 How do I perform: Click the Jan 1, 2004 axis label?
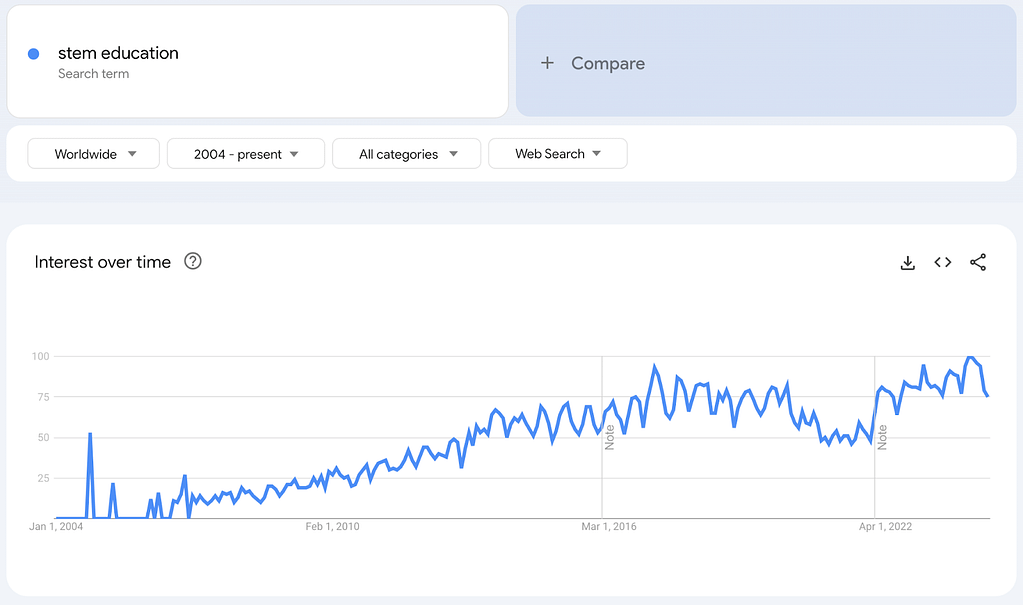(55, 526)
